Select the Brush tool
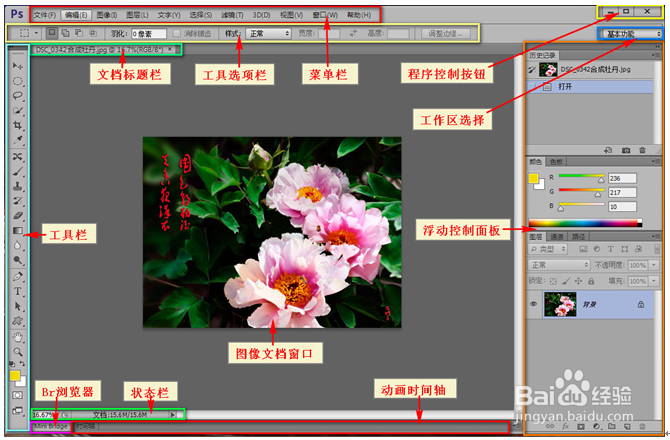Image resolution: width=670 pixels, height=440 pixels. [18, 172]
